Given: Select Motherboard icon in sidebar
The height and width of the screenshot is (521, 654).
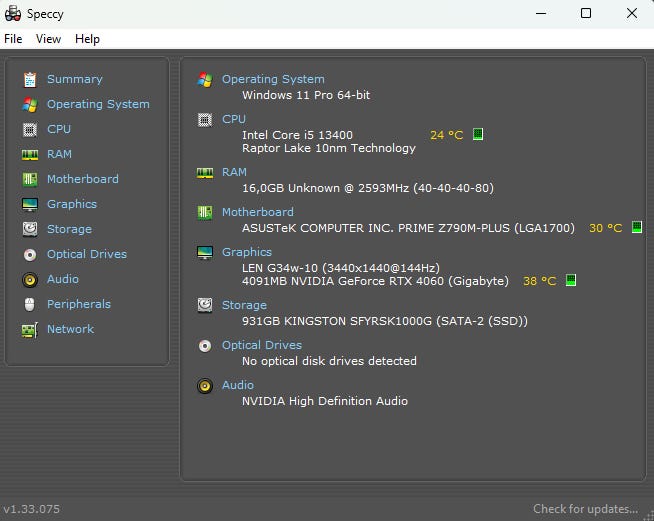Looking at the screenshot, I should point(30,179).
